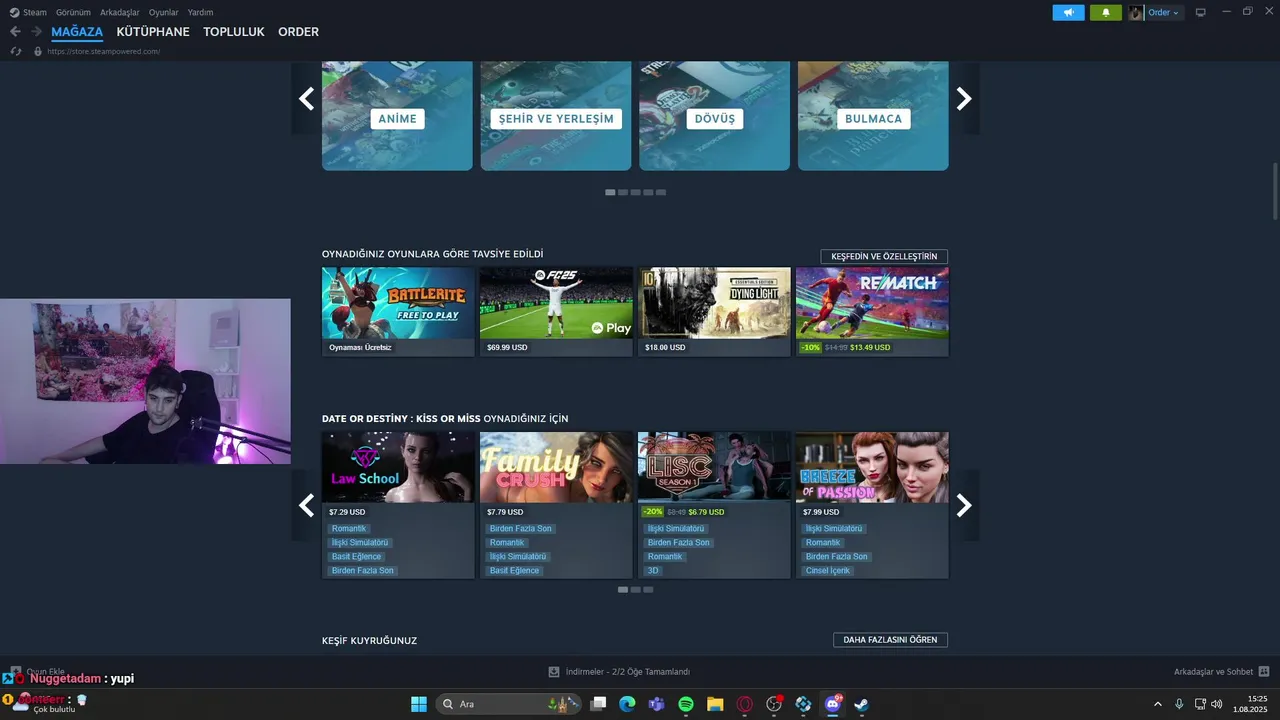This screenshot has width=1280, height=720.
Task: Open the DÖVÜŞ category
Action: click(714, 116)
